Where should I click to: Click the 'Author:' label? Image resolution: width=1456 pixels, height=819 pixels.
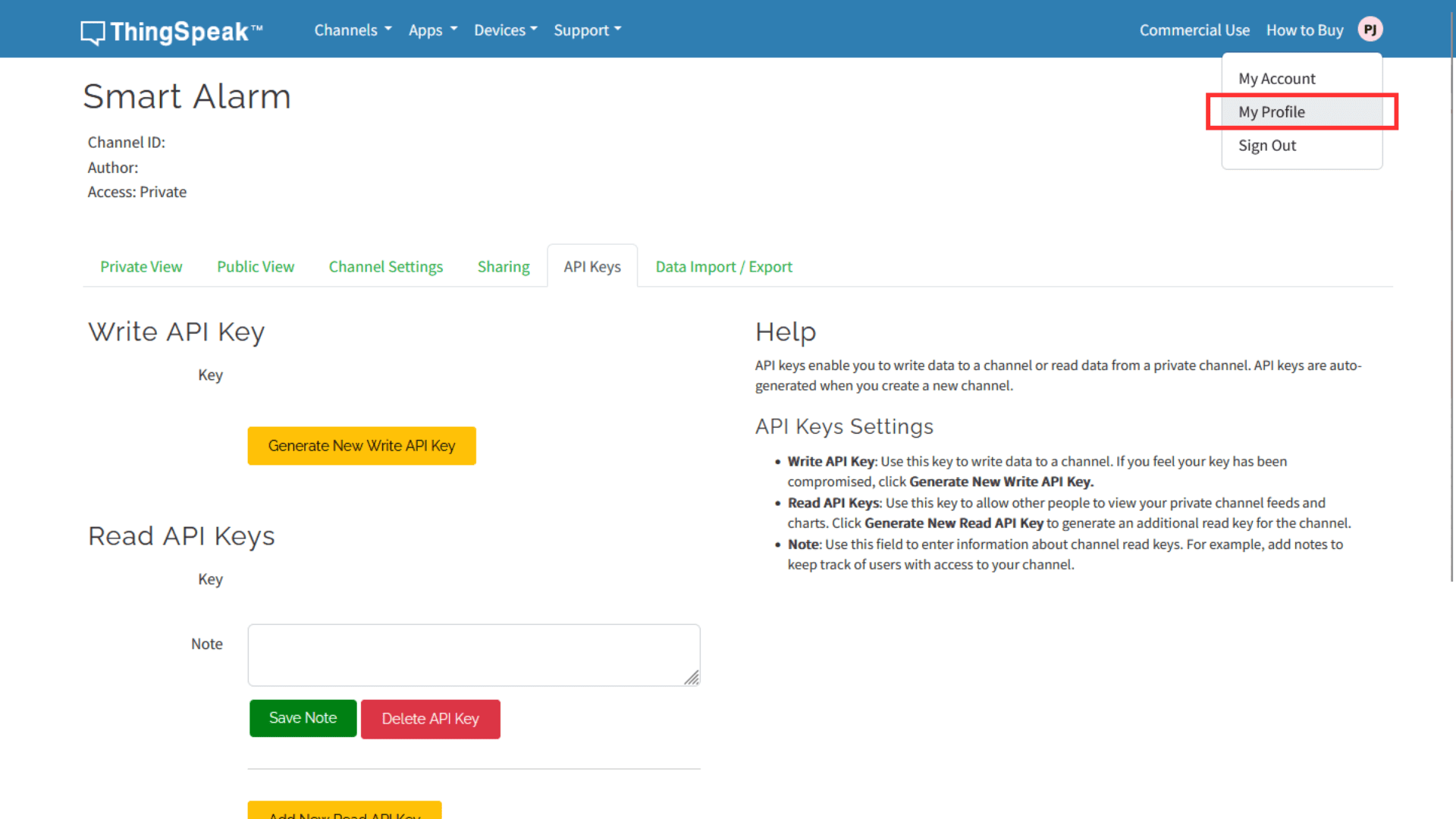click(113, 168)
